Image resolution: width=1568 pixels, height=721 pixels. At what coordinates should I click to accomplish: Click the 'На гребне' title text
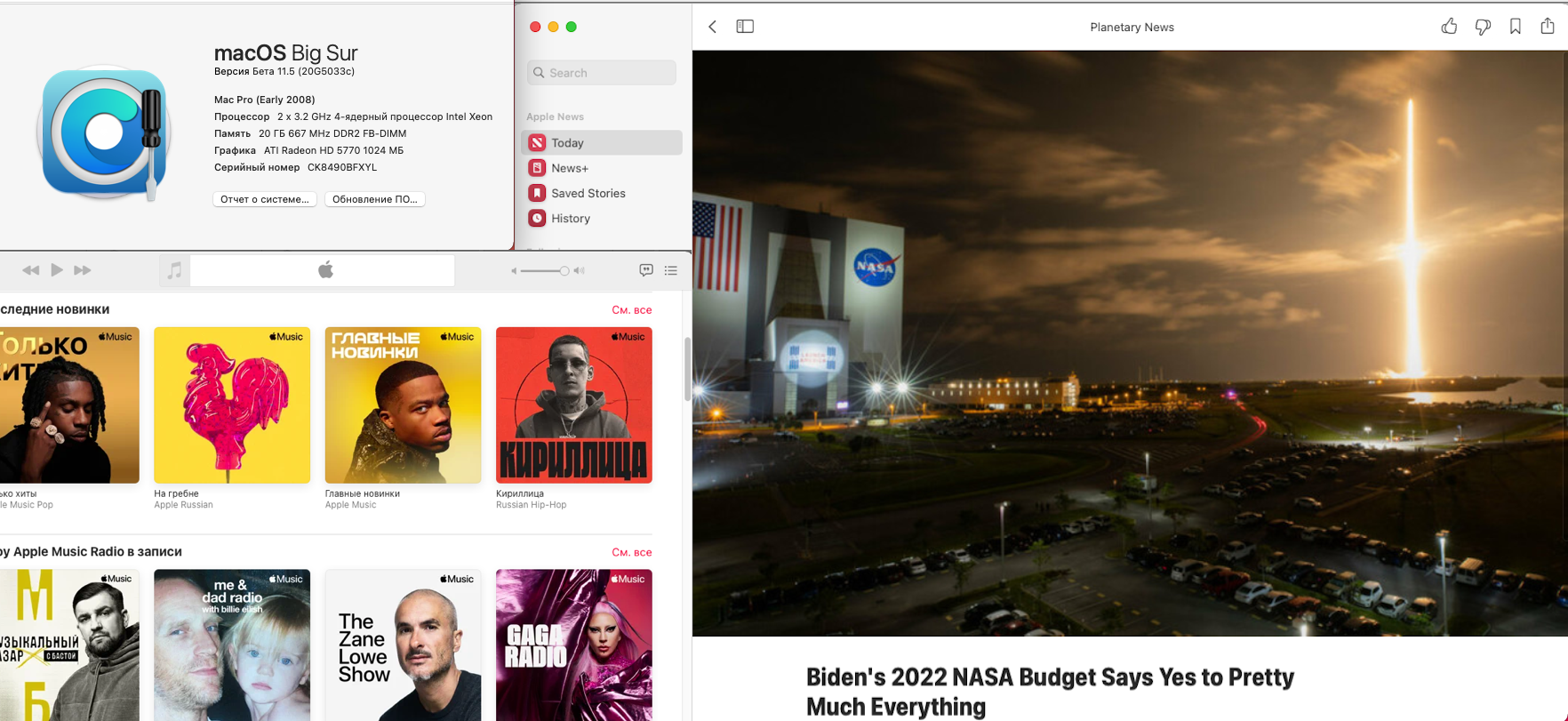pyautogui.click(x=176, y=493)
